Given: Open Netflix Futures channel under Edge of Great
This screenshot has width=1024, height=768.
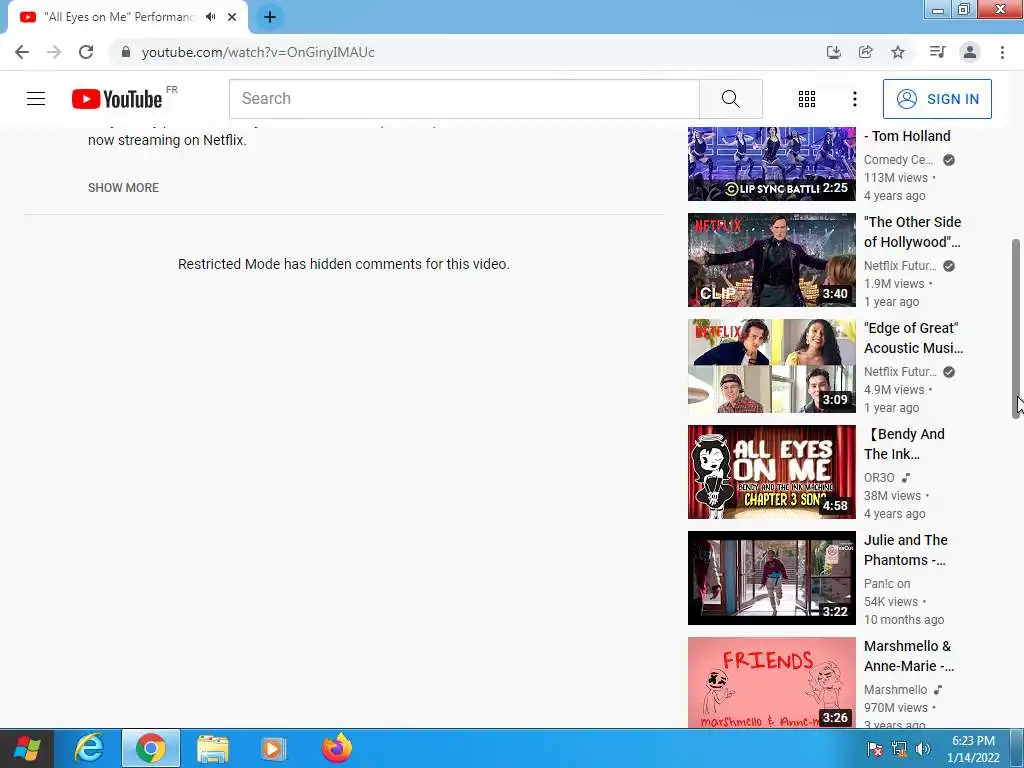Looking at the screenshot, I should click(x=900, y=372).
